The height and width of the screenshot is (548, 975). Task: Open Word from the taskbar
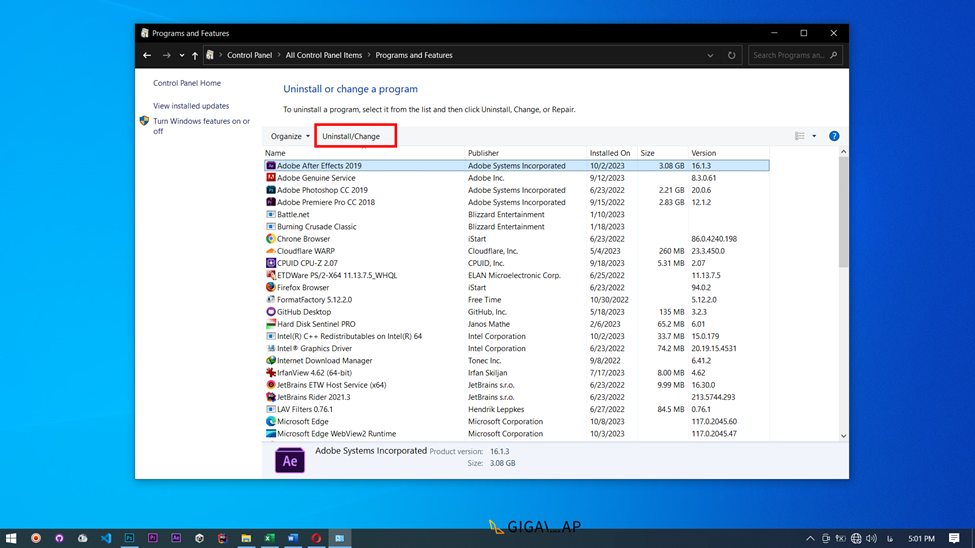point(293,538)
